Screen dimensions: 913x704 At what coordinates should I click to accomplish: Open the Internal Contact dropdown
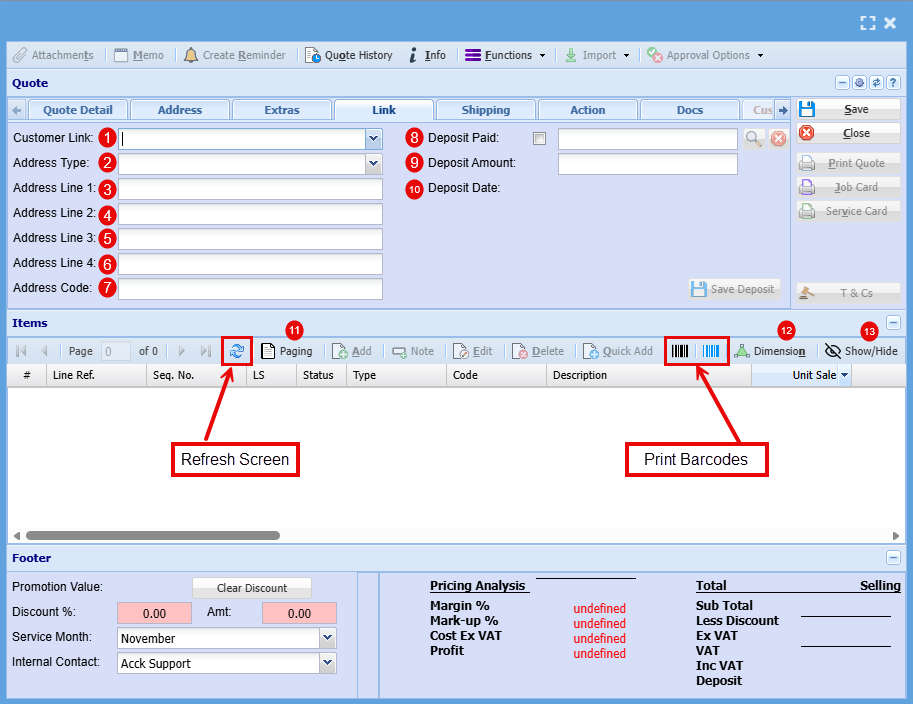(328, 663)
